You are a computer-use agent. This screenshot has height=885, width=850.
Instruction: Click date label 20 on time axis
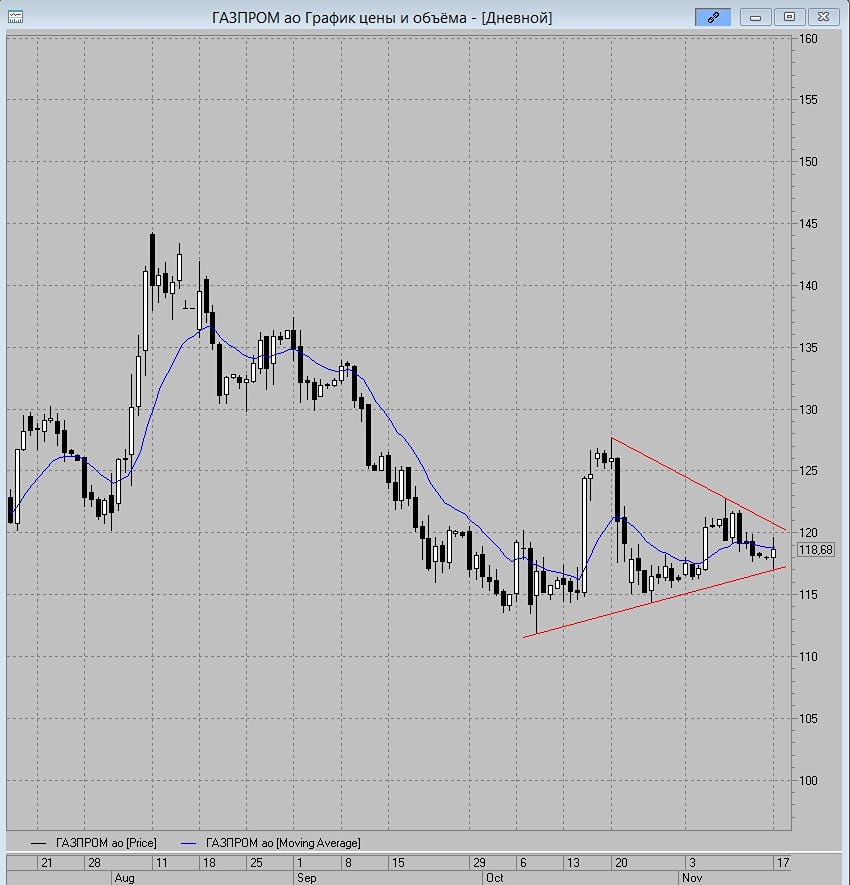tap(621, 862)
